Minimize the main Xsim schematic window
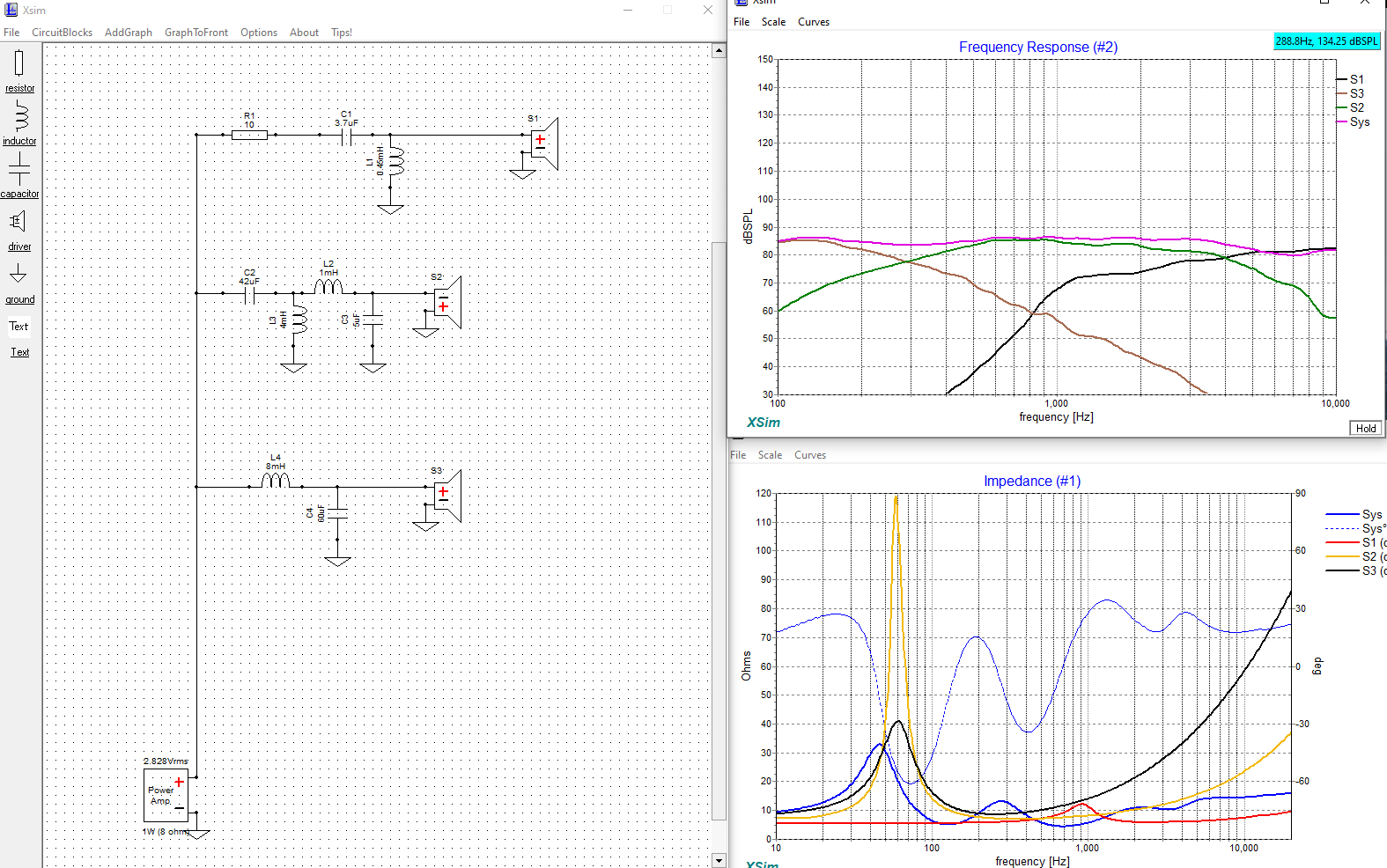This screenshot has width=1387, height=868. click(x=628, y=10)
